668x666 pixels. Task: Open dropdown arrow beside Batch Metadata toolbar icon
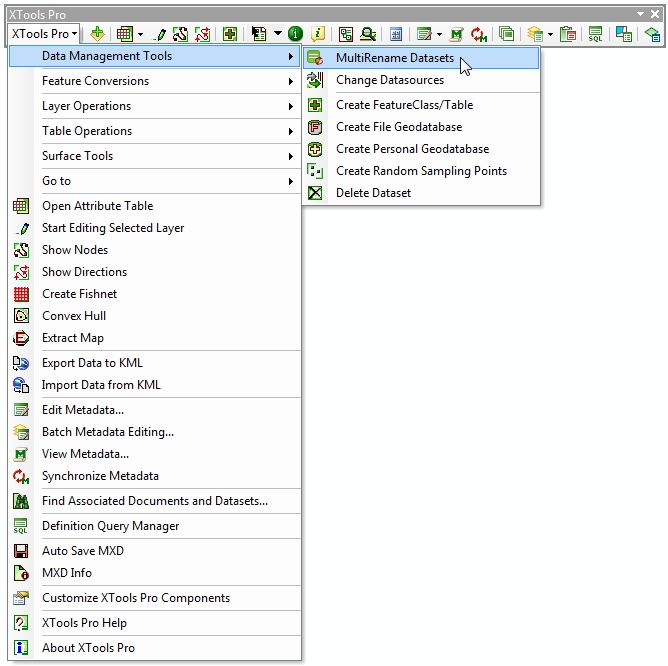550,34
